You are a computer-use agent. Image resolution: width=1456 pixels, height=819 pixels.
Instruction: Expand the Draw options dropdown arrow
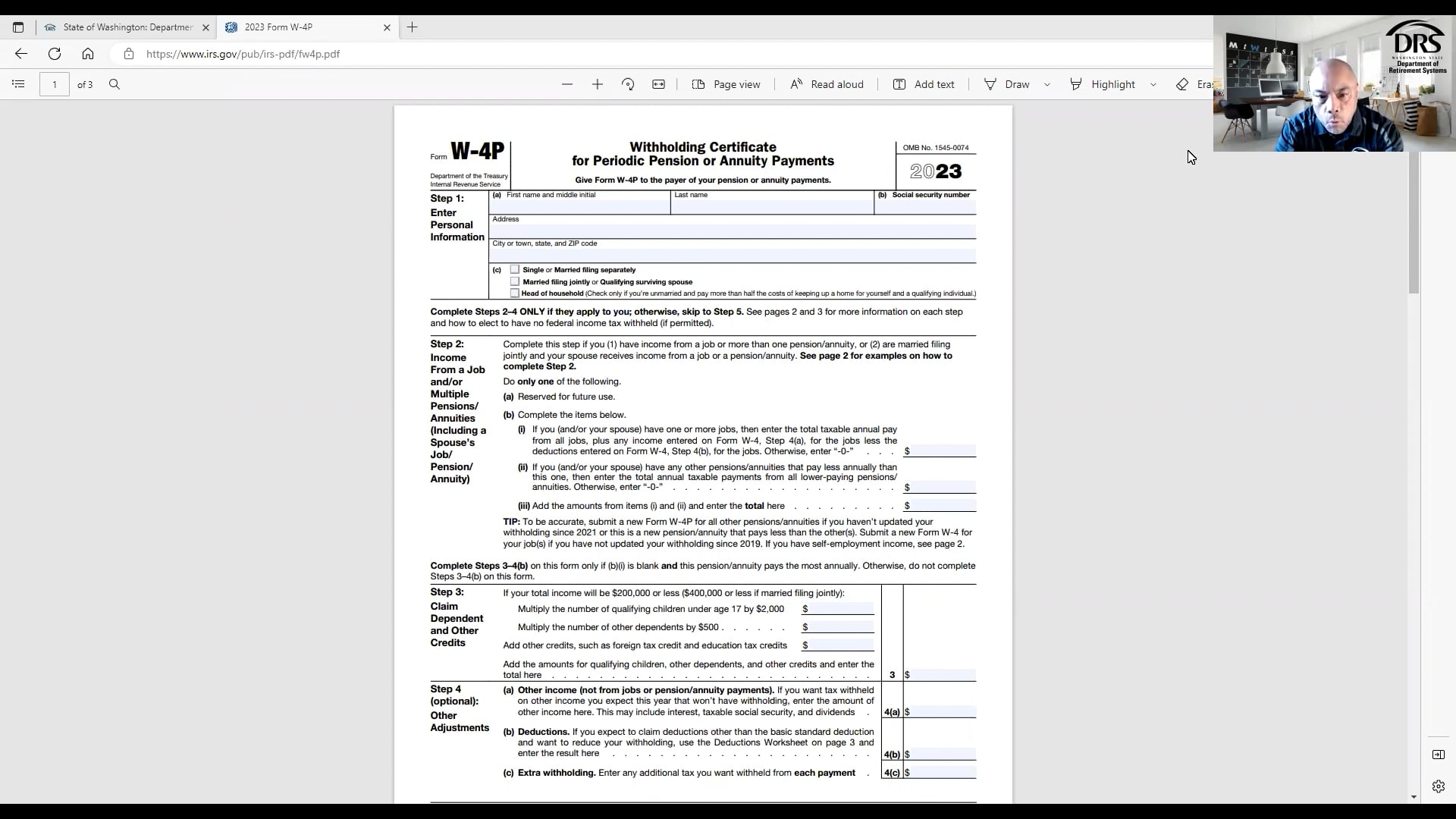tap(1047, 84)
